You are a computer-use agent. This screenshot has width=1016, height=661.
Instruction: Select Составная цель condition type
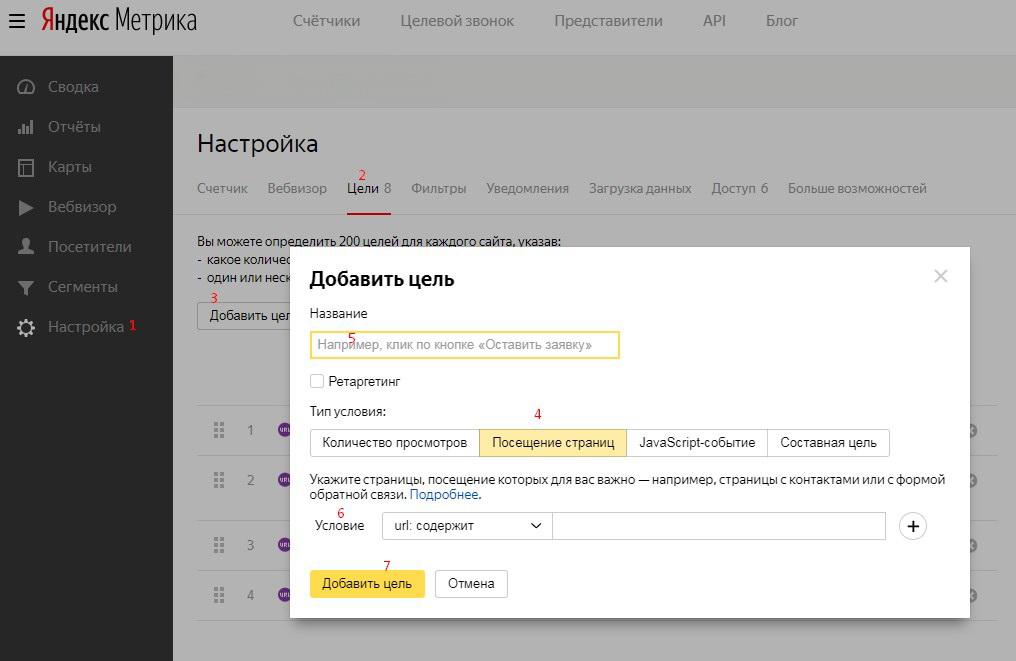828,443
